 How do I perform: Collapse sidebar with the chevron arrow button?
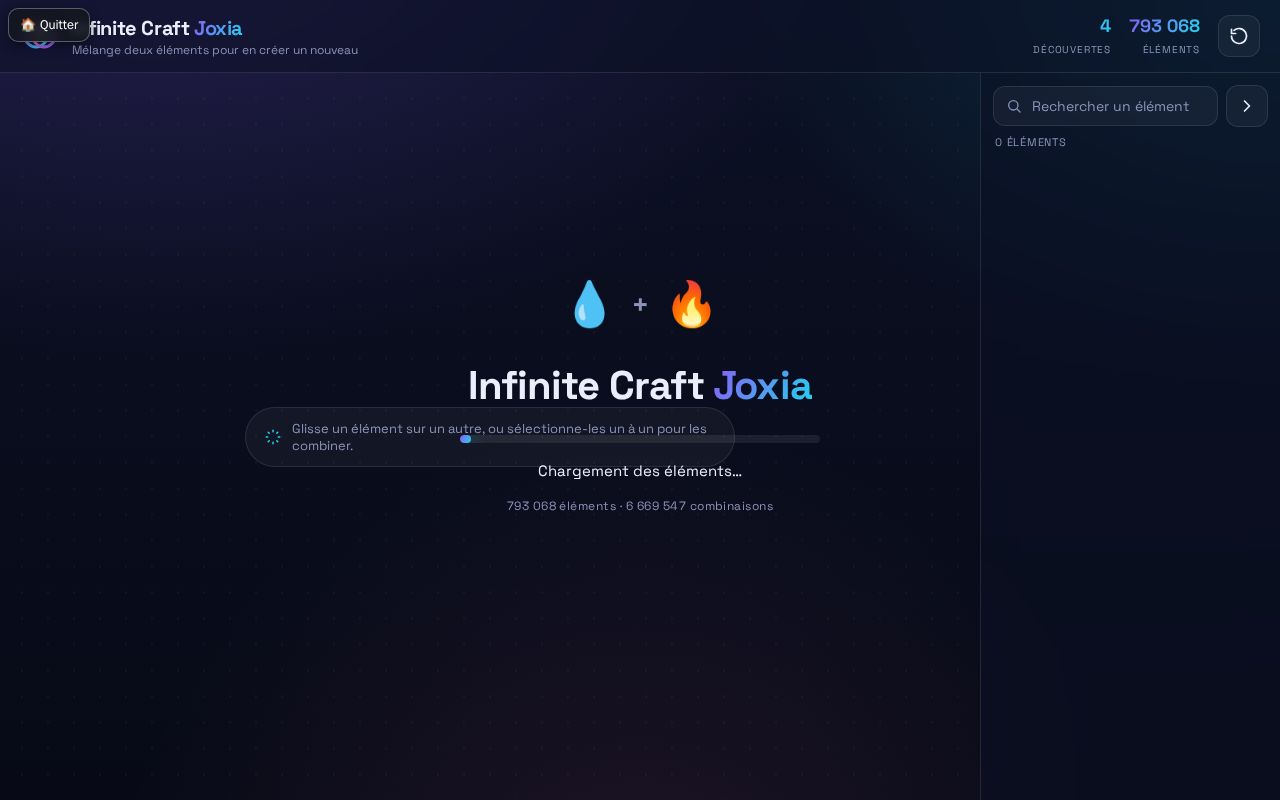(x=1247, y=106)
